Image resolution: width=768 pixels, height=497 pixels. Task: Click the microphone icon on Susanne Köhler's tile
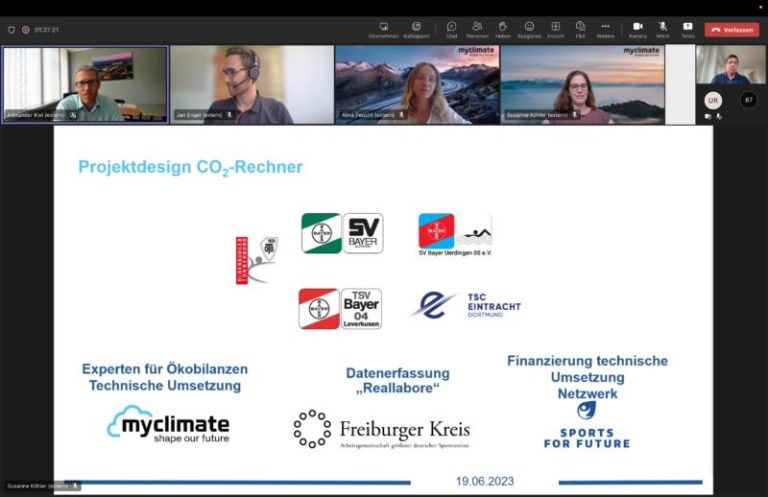tap(575, 115)
